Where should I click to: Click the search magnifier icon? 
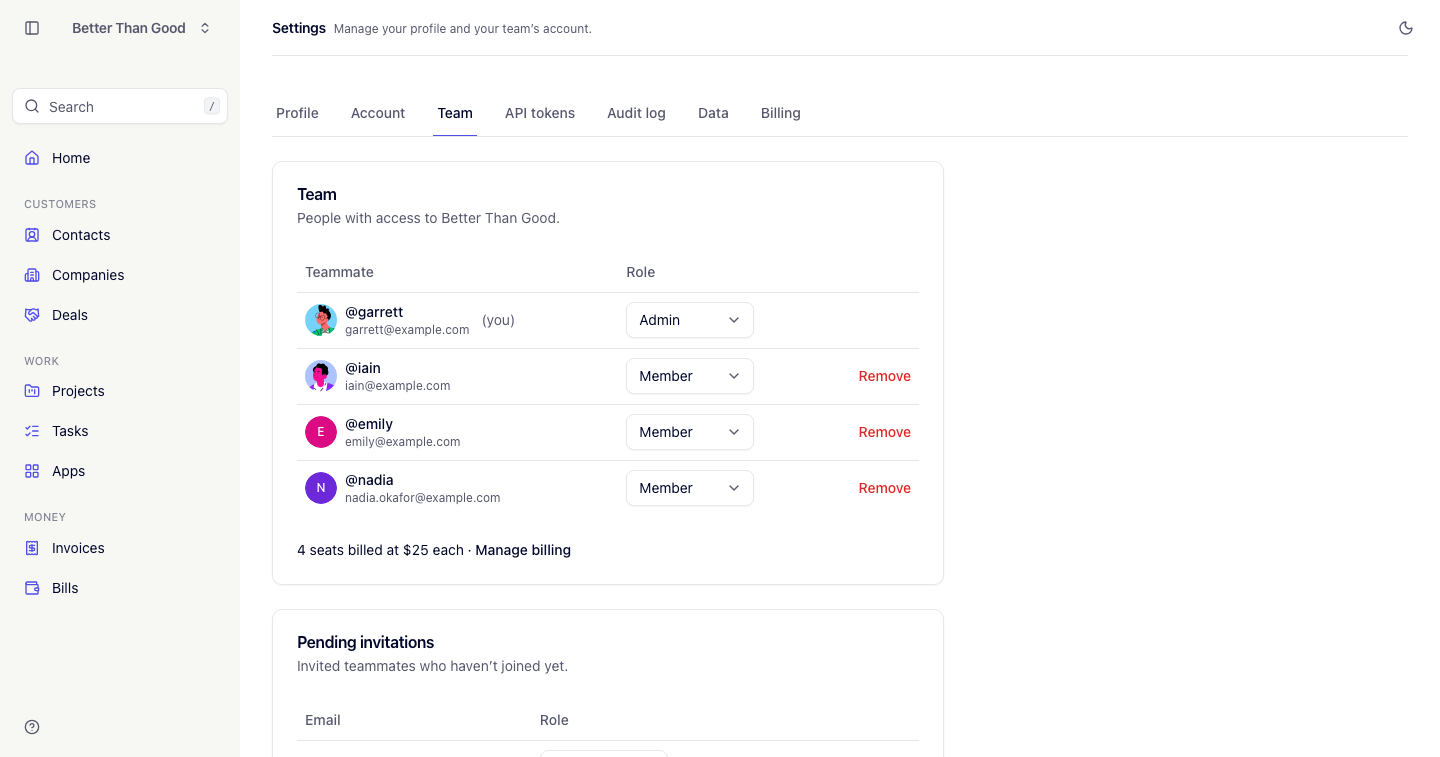32,106
